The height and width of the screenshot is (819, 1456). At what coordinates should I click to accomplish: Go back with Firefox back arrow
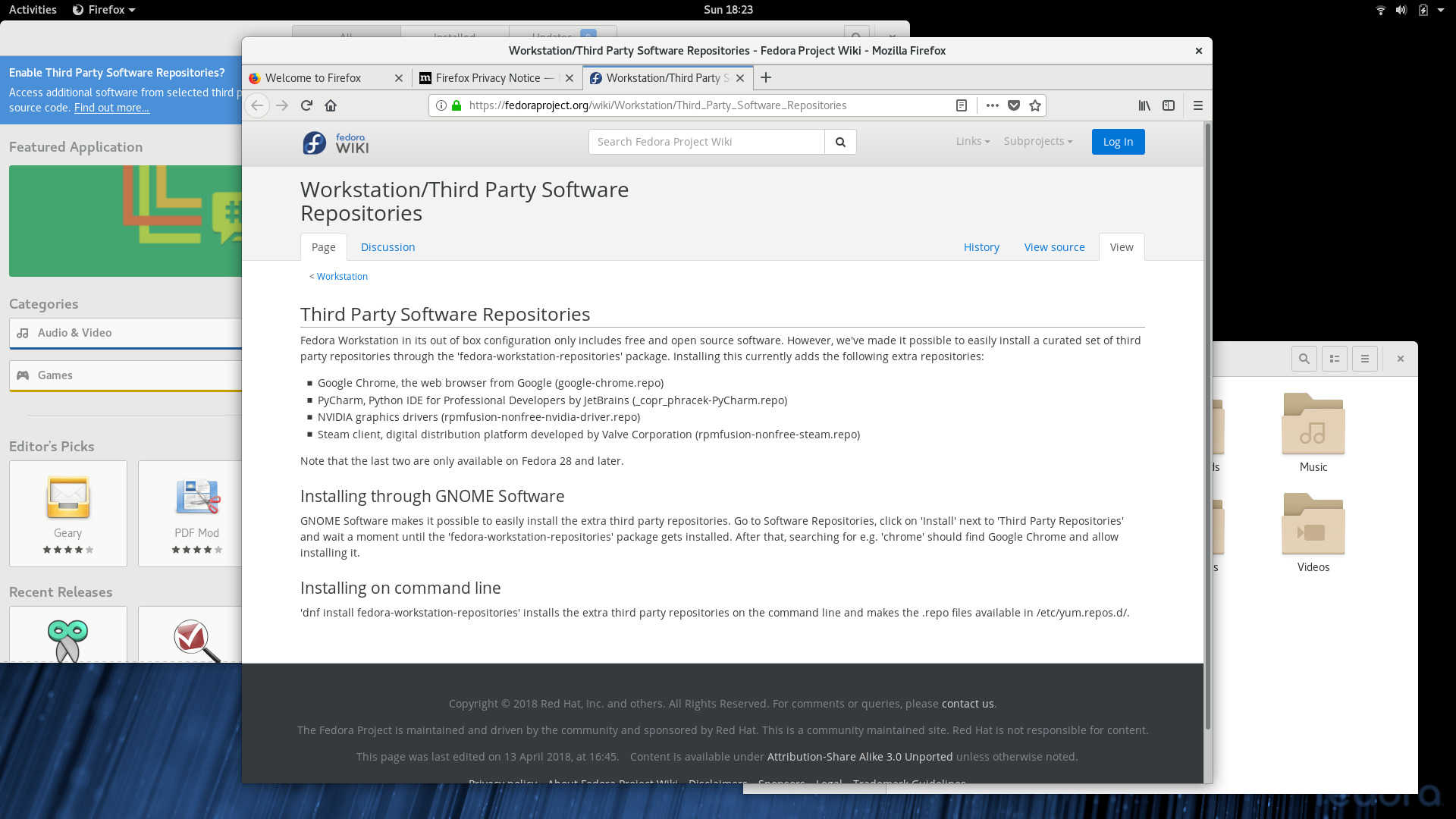(x=257, y=105)
